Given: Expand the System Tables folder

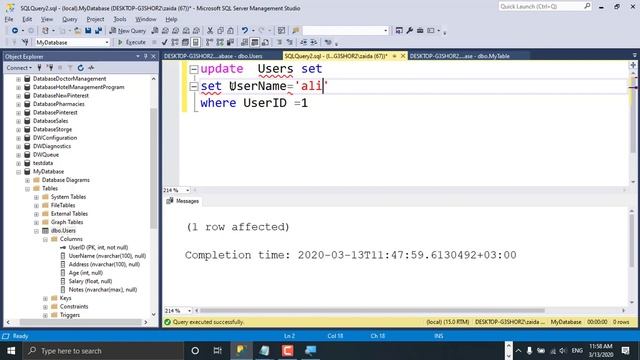Looking at the screenshot, I should coord(36,197).
